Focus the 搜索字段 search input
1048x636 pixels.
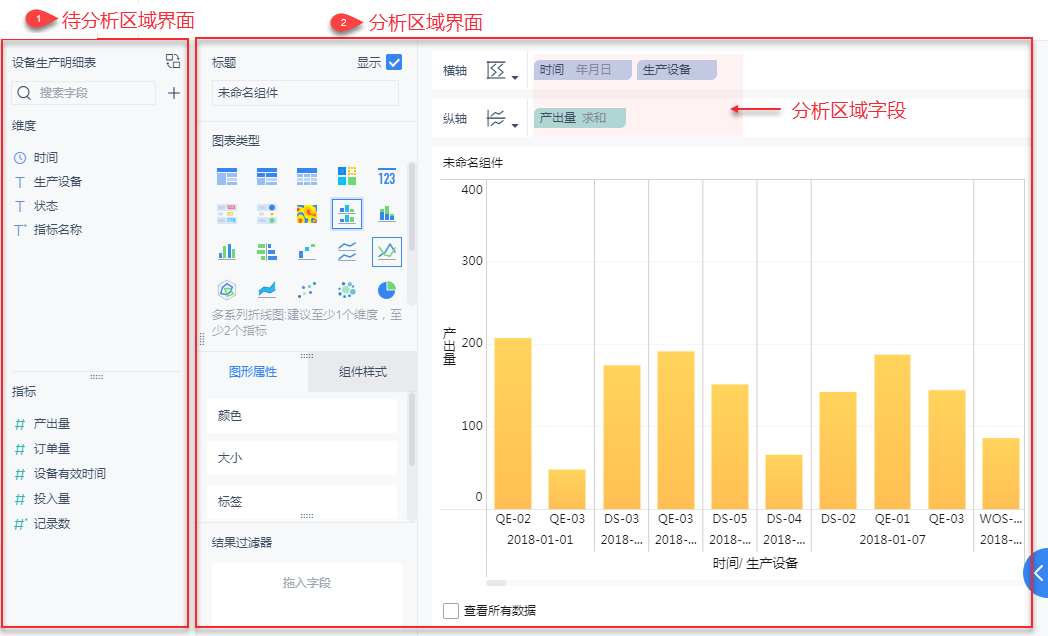[x=84, y=93]
